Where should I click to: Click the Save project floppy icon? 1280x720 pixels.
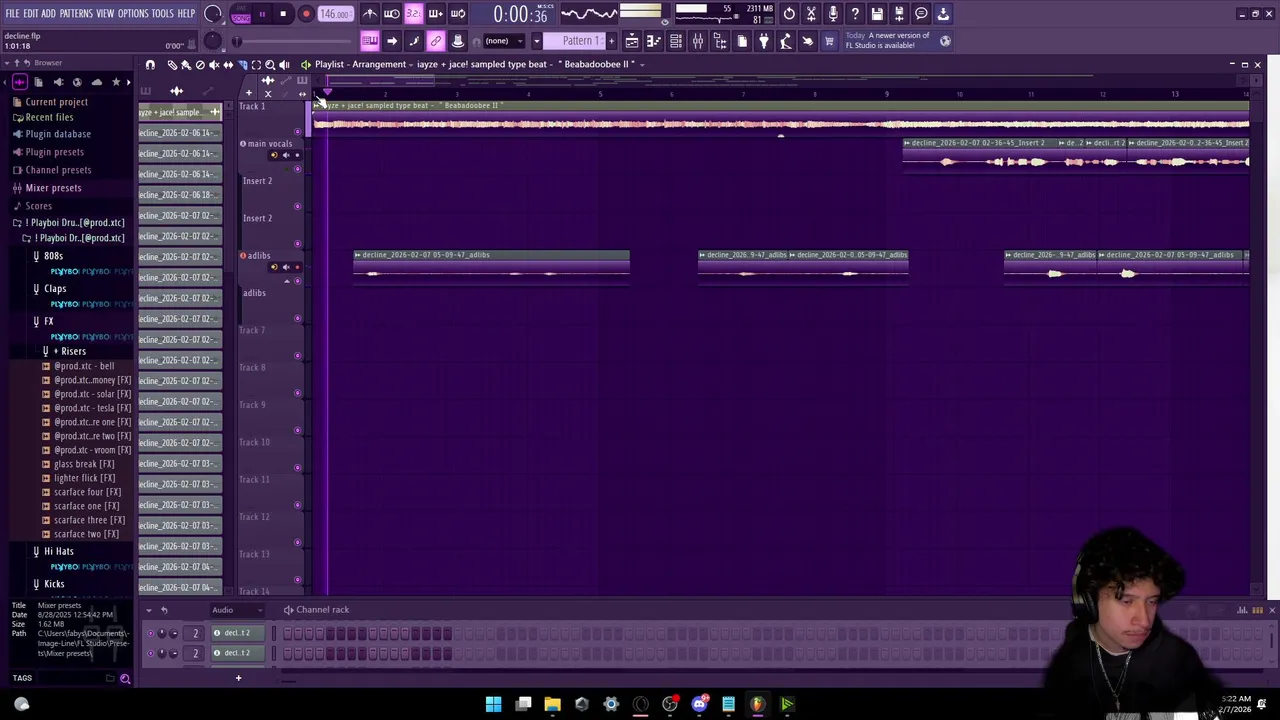877,14
